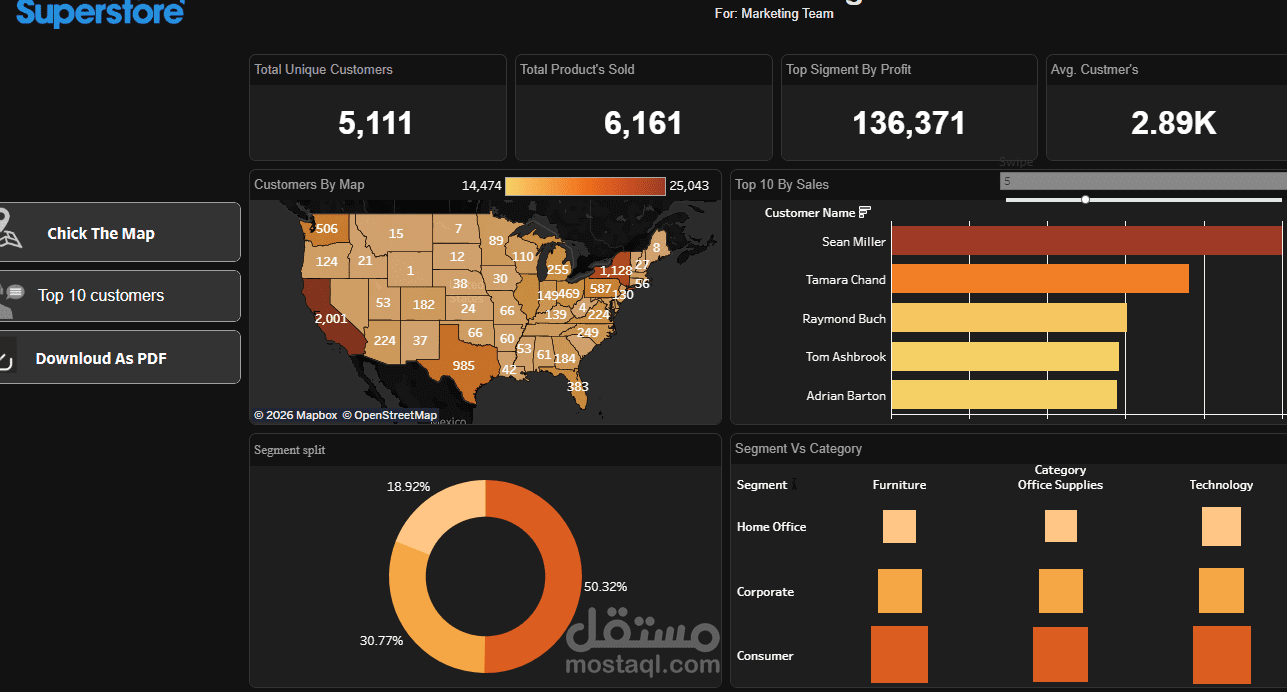The height and width of the screenshot is (692, 1287).
Task: Click the legend maximum value 25,043
Action: click(689, 185)
